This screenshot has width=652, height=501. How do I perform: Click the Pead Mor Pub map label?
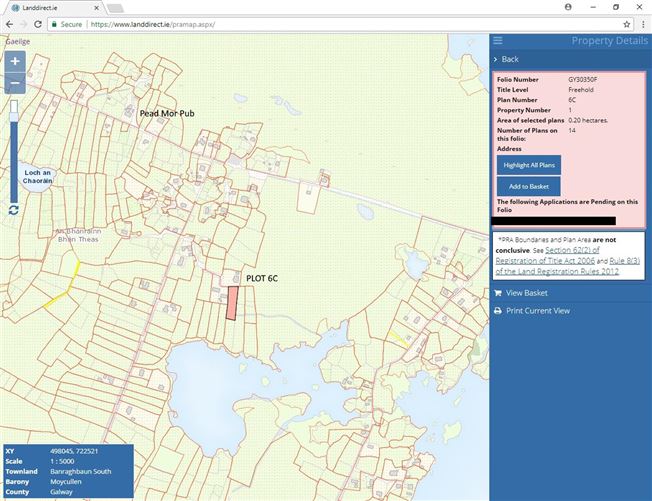pyautogui.click(x=167, y=114)
